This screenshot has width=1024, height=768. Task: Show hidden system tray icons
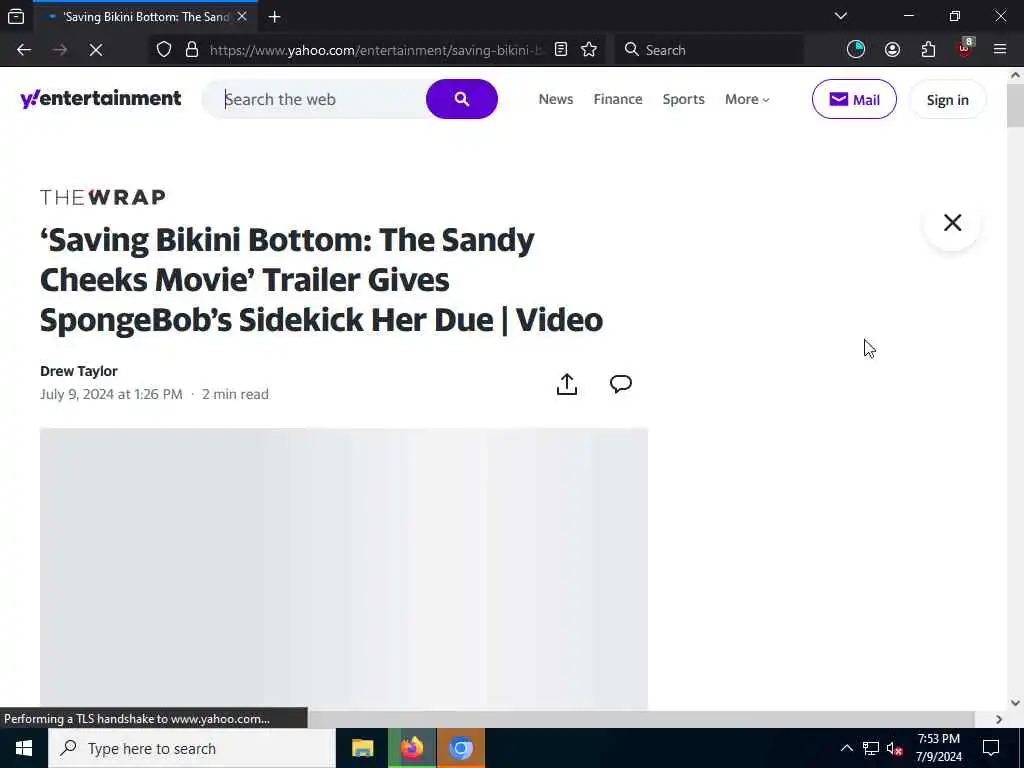(x=846, y=748)
